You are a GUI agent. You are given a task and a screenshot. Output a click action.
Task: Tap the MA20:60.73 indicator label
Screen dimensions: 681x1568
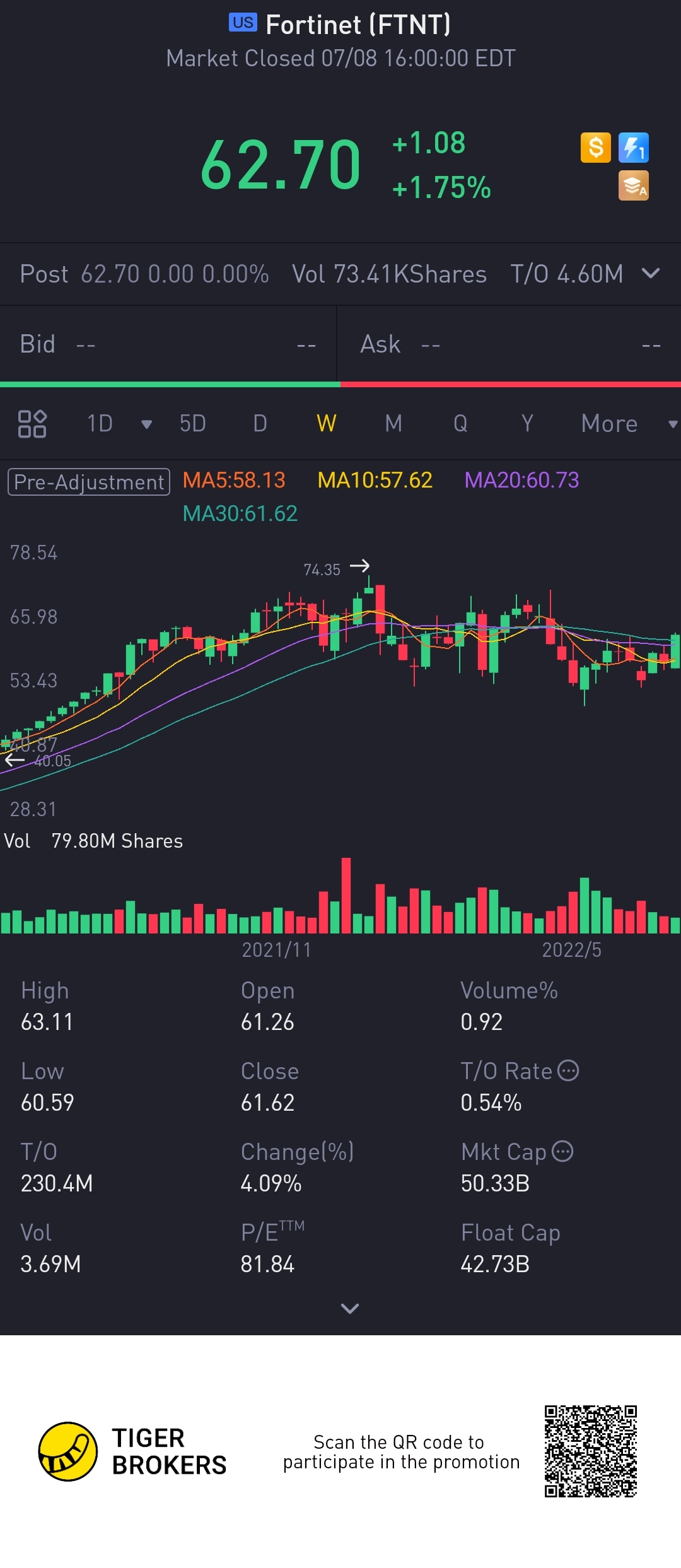(x=521, y=481)
